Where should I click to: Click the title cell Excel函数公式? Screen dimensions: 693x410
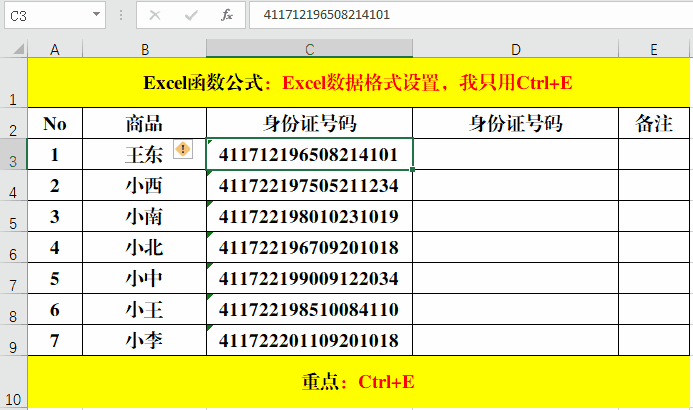pyautogui.click(x=358, y=83)
